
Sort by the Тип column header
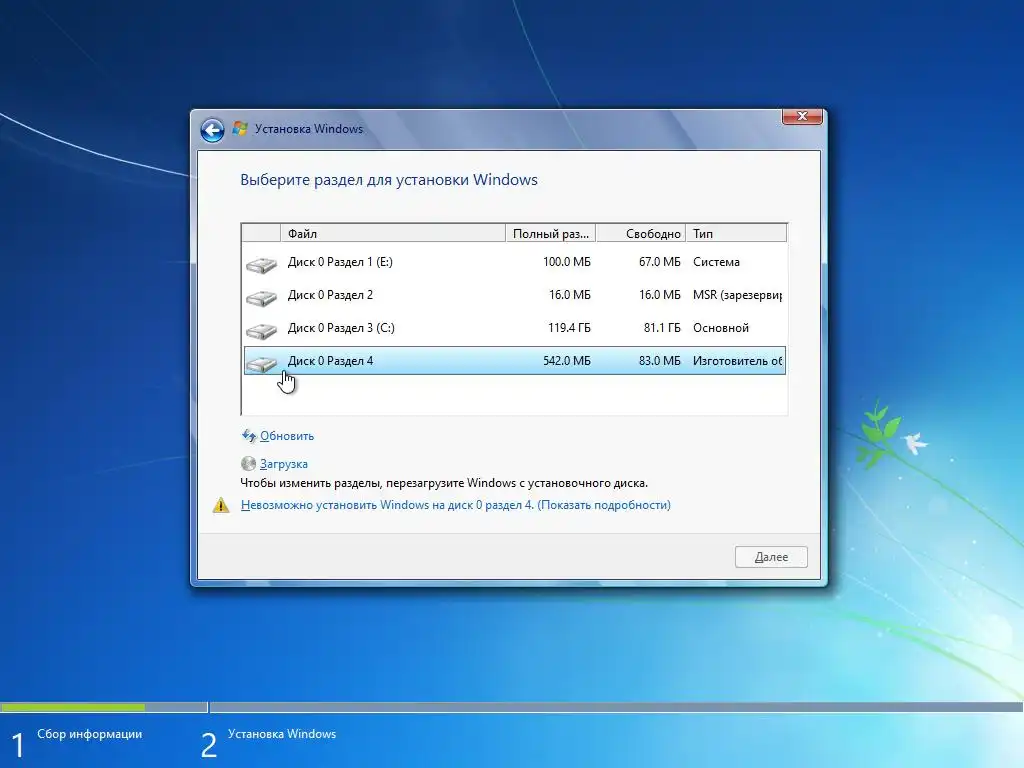pos(737,233)
